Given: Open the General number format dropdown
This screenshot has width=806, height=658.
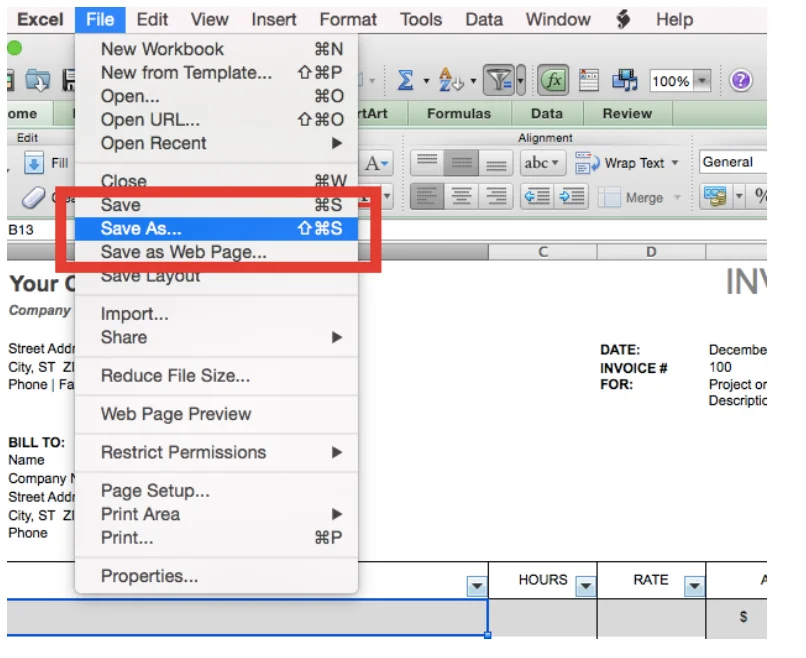Looking at the screenshot, I should (x=732, y=162).
